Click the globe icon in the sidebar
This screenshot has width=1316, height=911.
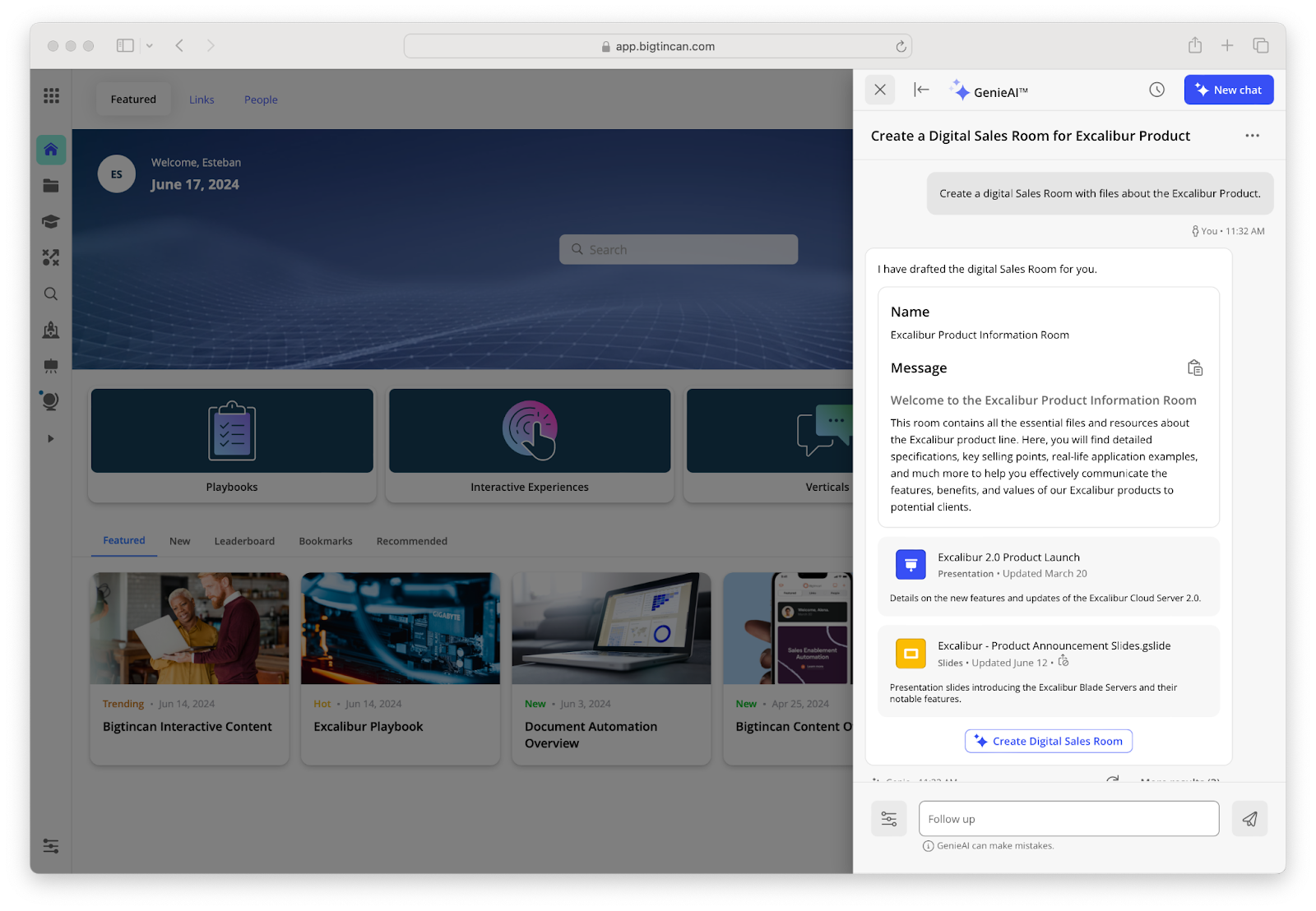50,401
